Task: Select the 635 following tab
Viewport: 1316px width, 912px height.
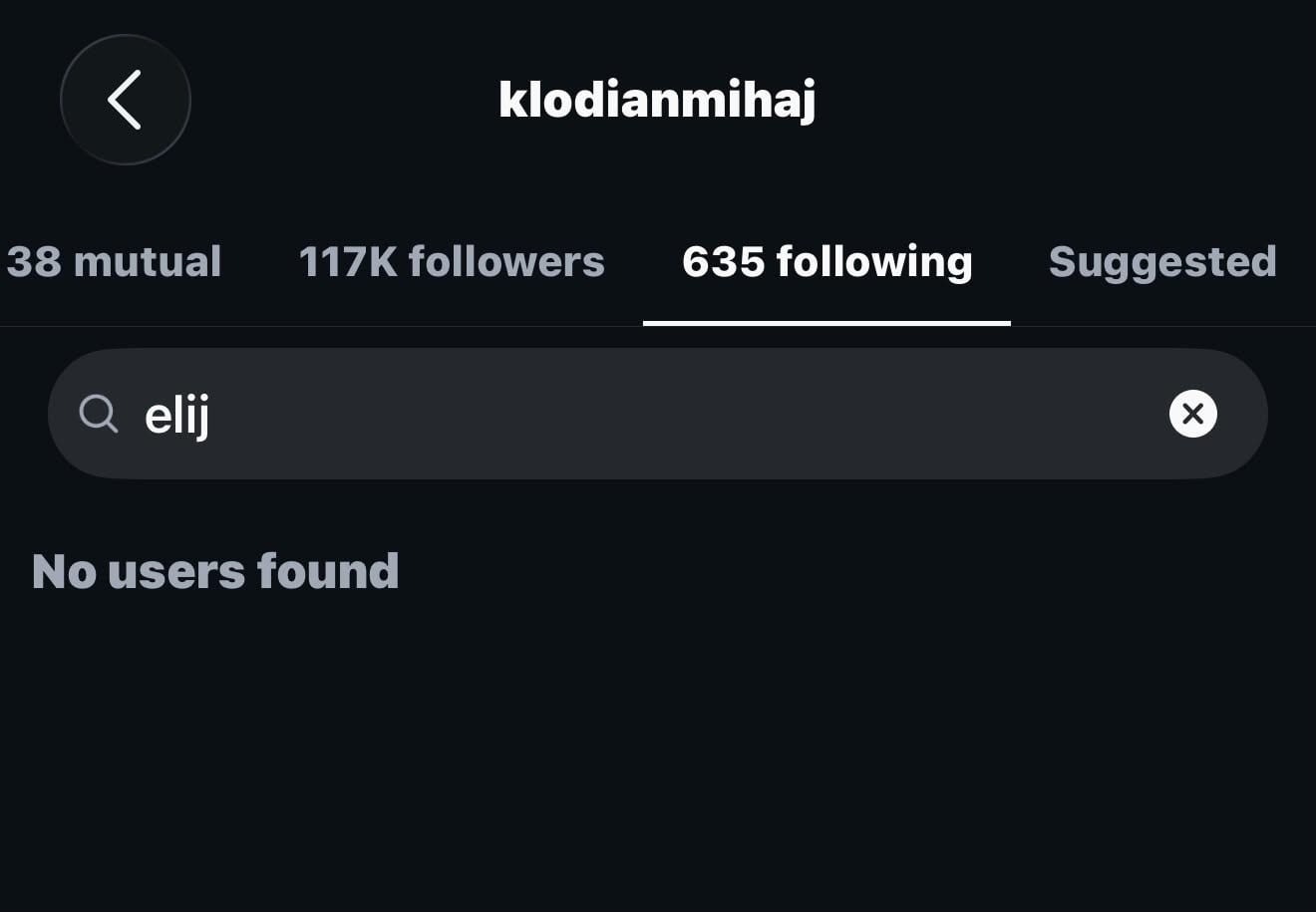Action: [826, 262]
